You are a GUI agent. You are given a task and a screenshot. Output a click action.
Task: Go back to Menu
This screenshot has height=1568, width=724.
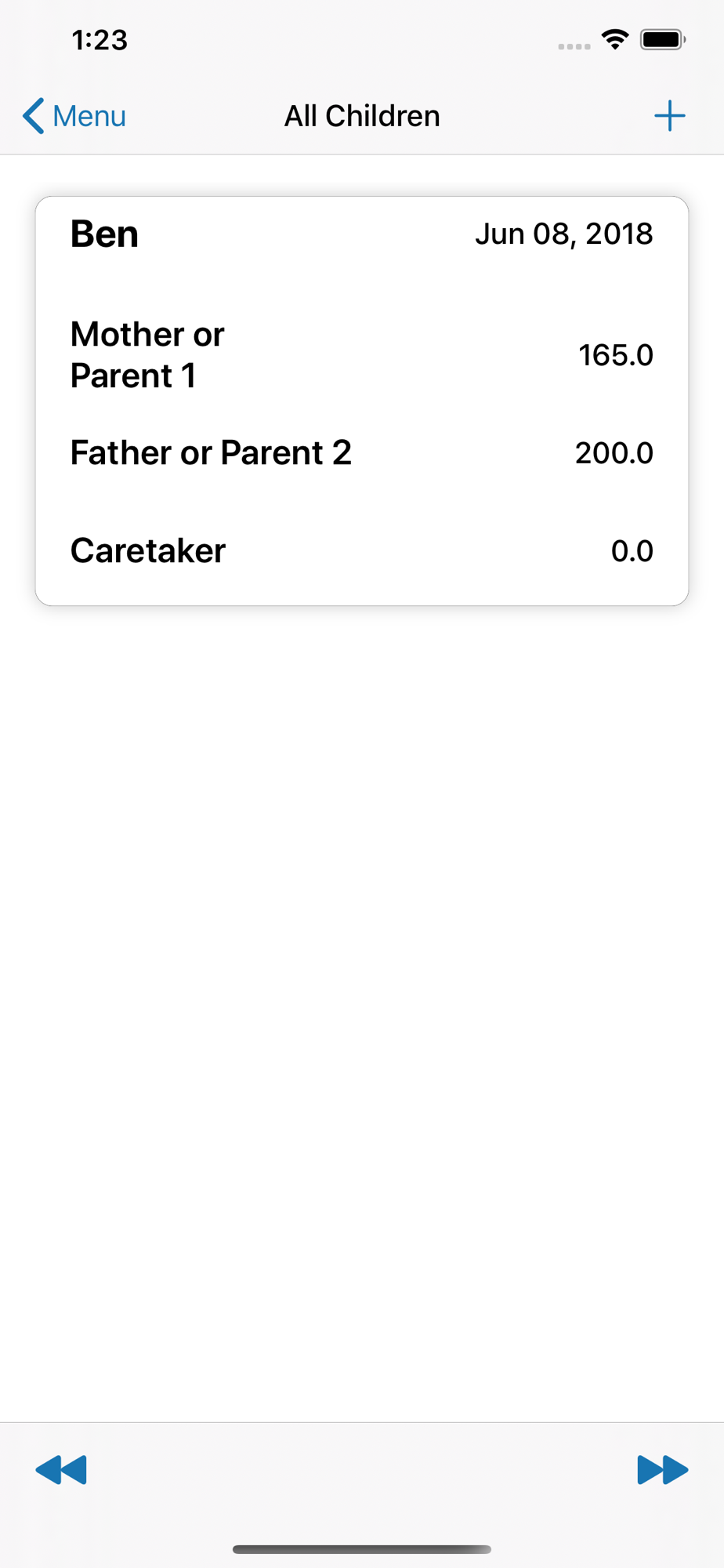(x=74, y=116)
